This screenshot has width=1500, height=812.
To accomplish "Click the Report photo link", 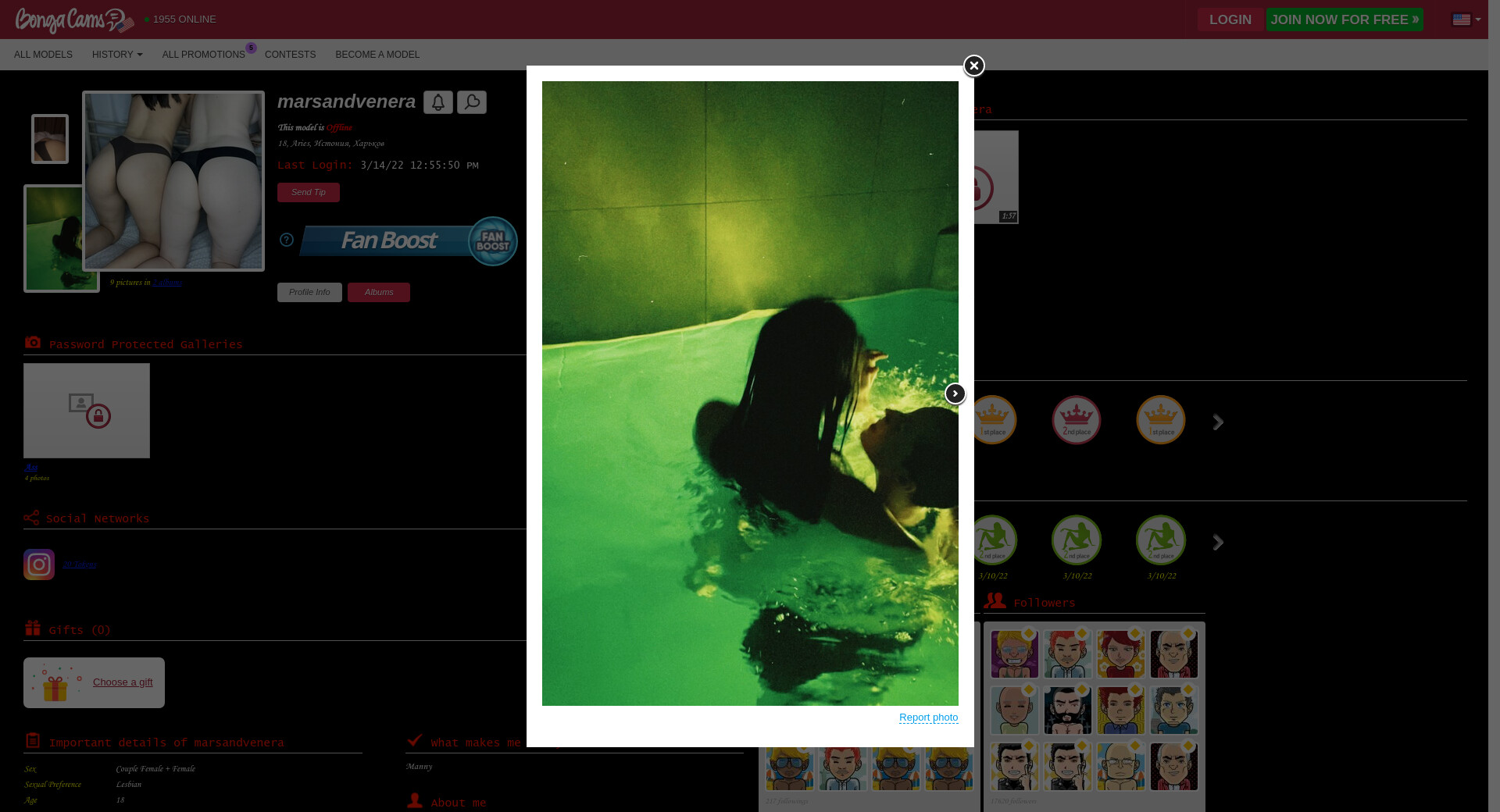I will pos(928,718).
